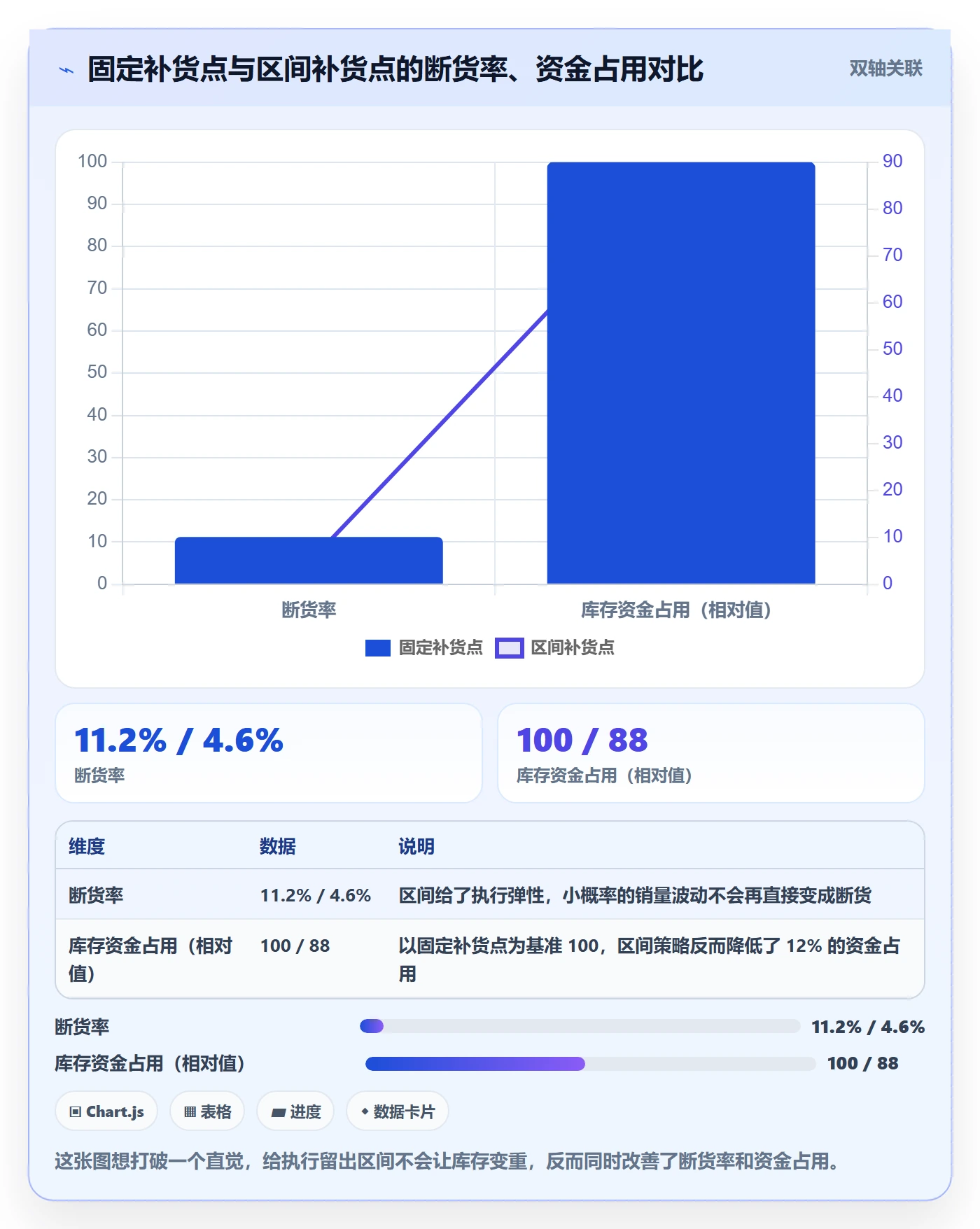Click the 100 / 88 value beside the progress bar
This screenshot has height=1229, width=980.
coord(862,1064)
